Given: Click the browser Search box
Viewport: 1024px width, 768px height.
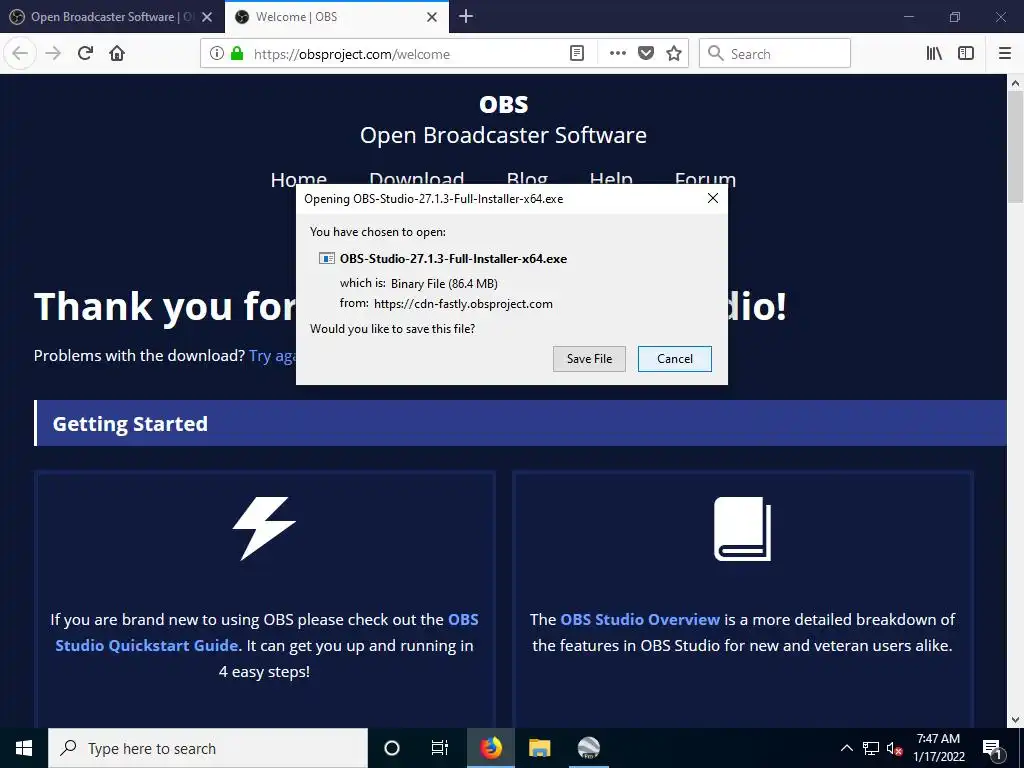Looking at the screenshot, I should [x=775, y=54].
